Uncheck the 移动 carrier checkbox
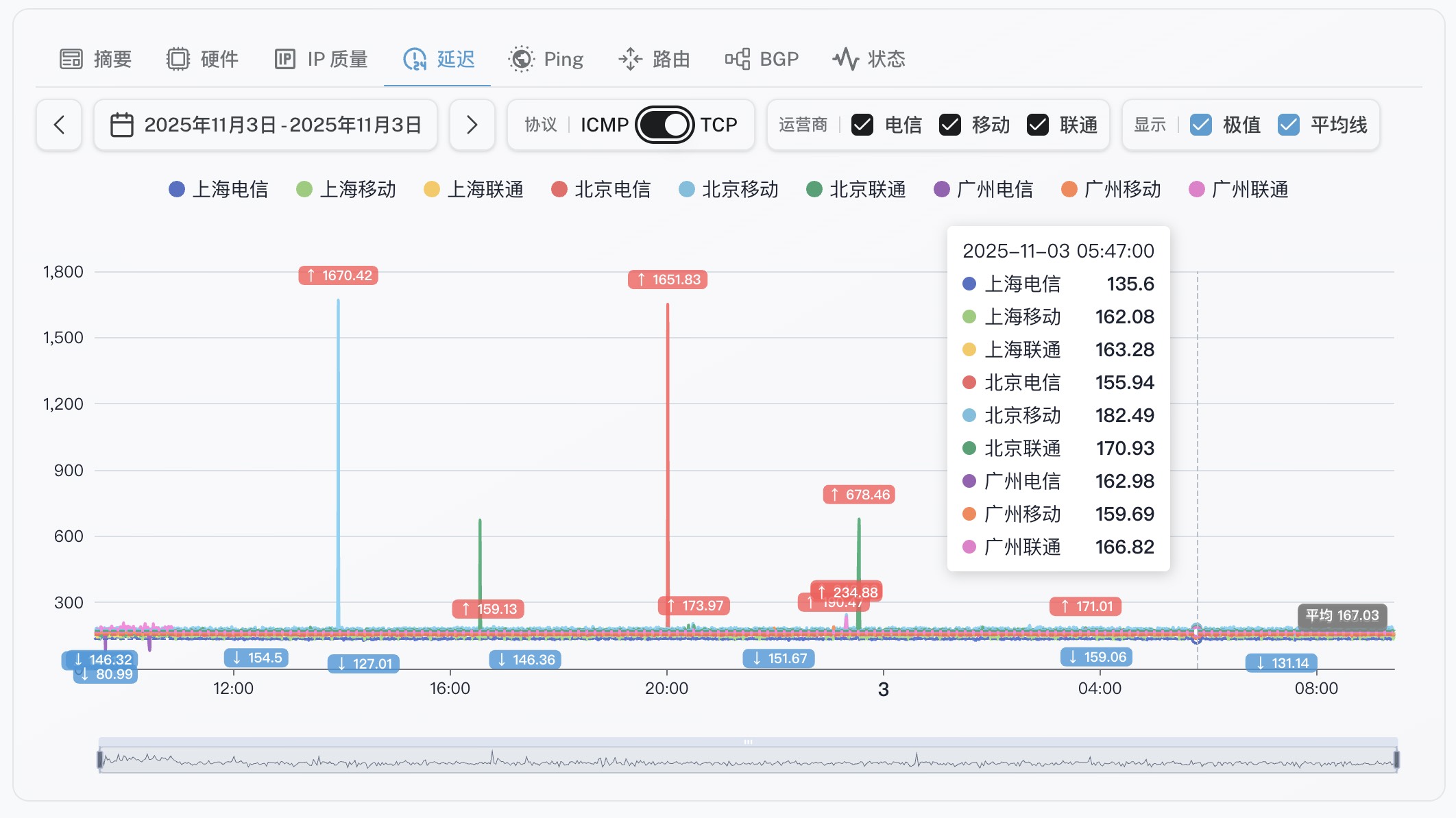The image size is (1456, 818). 949,125
